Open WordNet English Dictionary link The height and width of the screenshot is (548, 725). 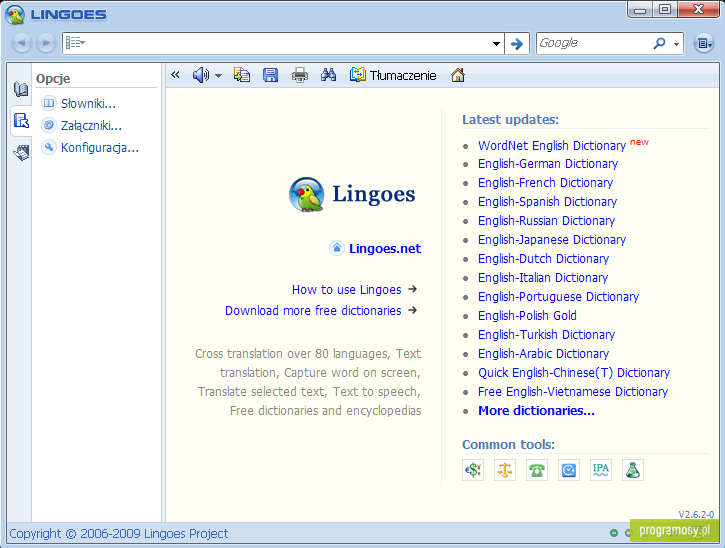pos(552,146)
